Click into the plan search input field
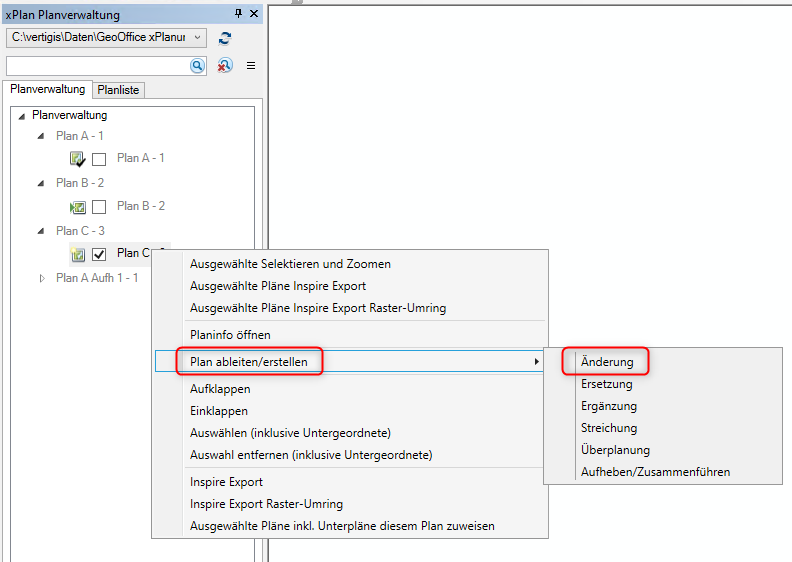 click(x=98, y=66)
